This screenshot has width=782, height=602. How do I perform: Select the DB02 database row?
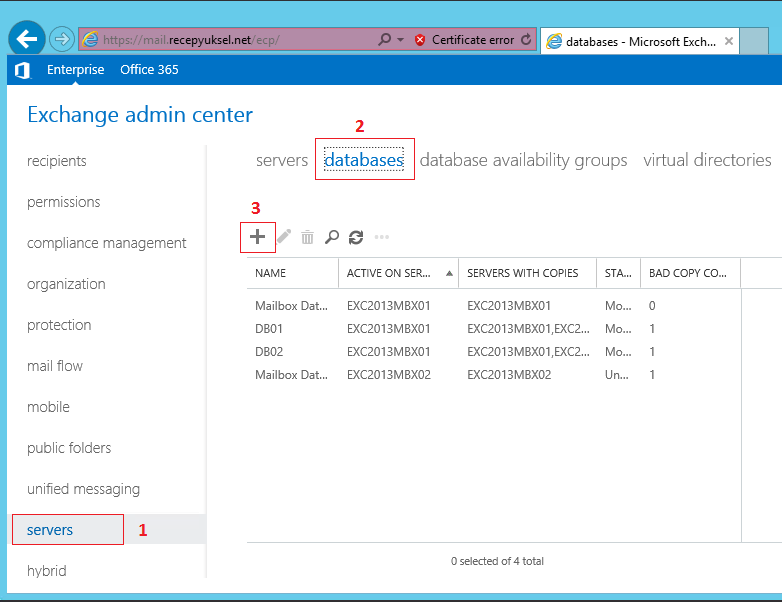coord(494,352)
